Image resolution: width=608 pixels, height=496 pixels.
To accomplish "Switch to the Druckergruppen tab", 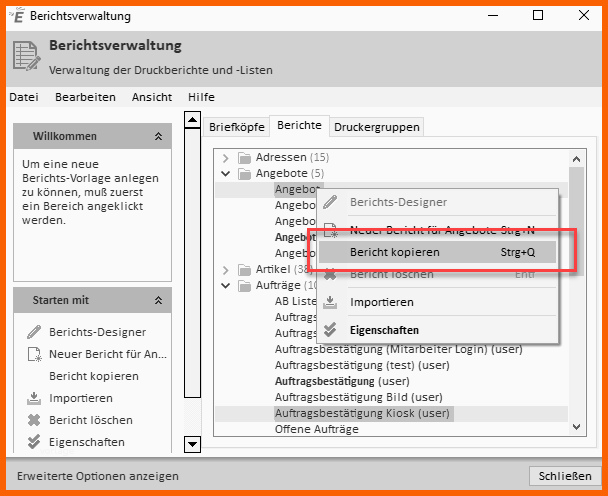I will (x=376, y=127).
